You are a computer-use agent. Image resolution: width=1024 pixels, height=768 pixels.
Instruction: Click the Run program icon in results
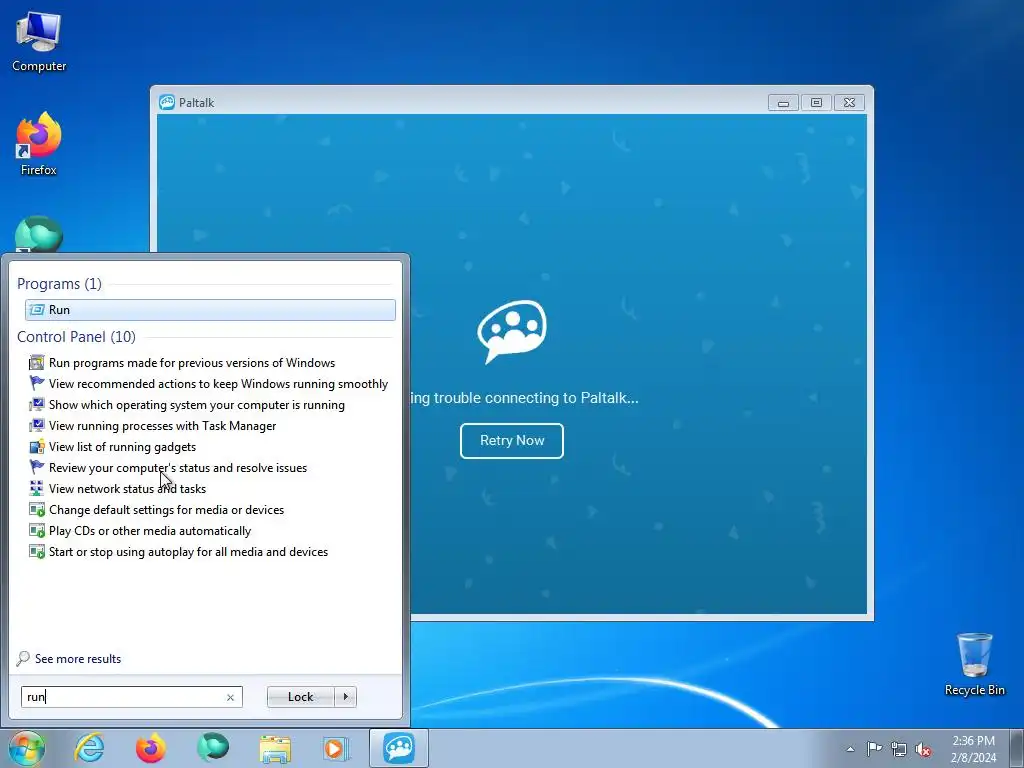(x=37, y=310)
